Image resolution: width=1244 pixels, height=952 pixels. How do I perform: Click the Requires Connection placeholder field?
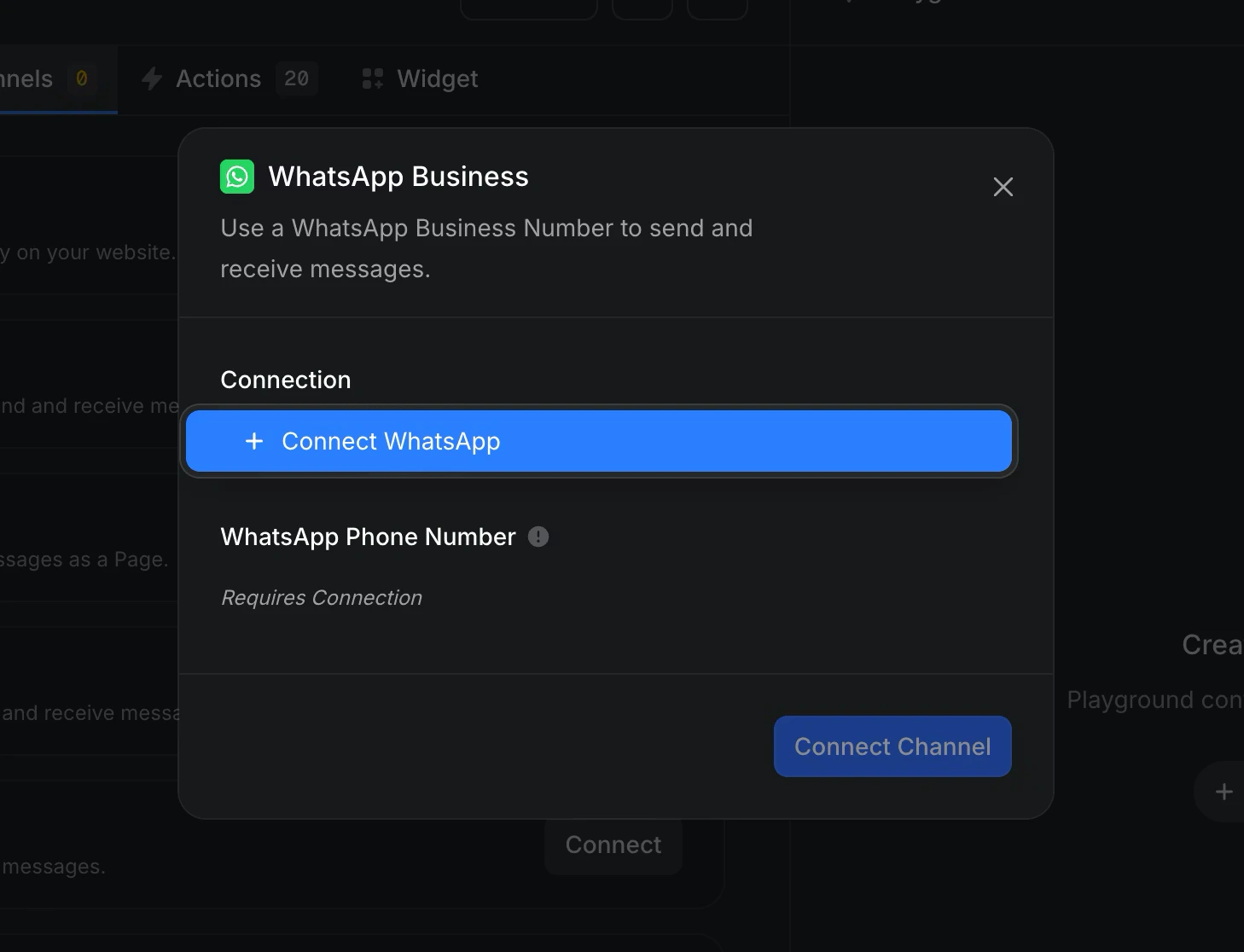(x=322, y=597)
